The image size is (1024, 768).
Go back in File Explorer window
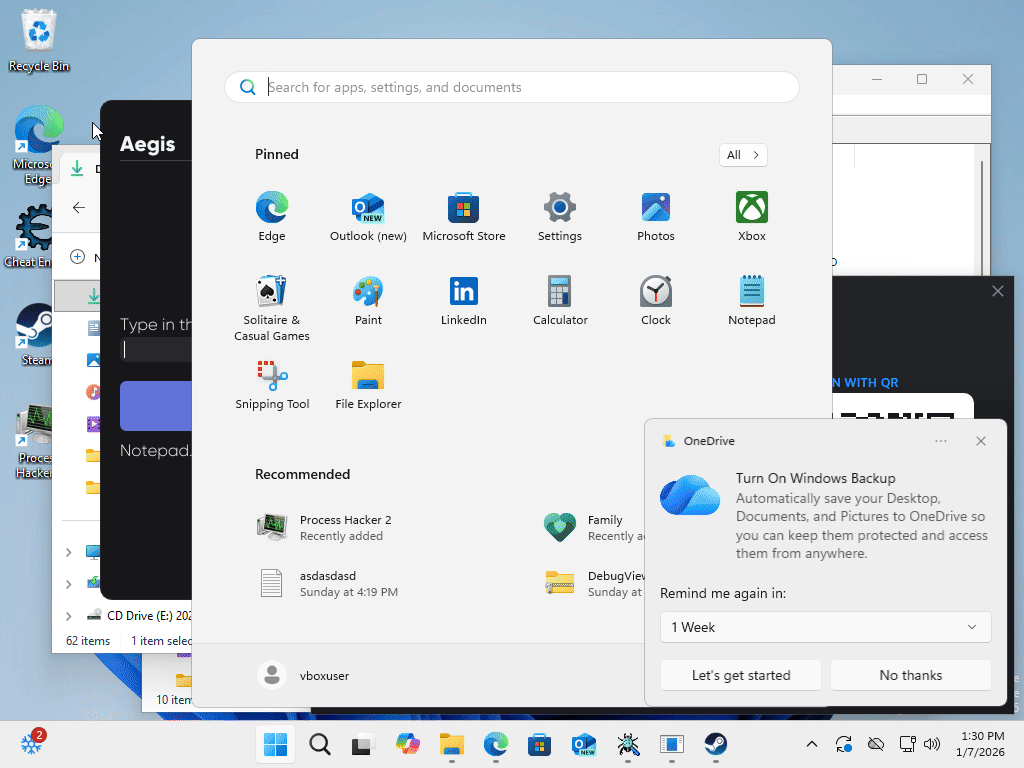pyautogui.click(x=79, y=208)
